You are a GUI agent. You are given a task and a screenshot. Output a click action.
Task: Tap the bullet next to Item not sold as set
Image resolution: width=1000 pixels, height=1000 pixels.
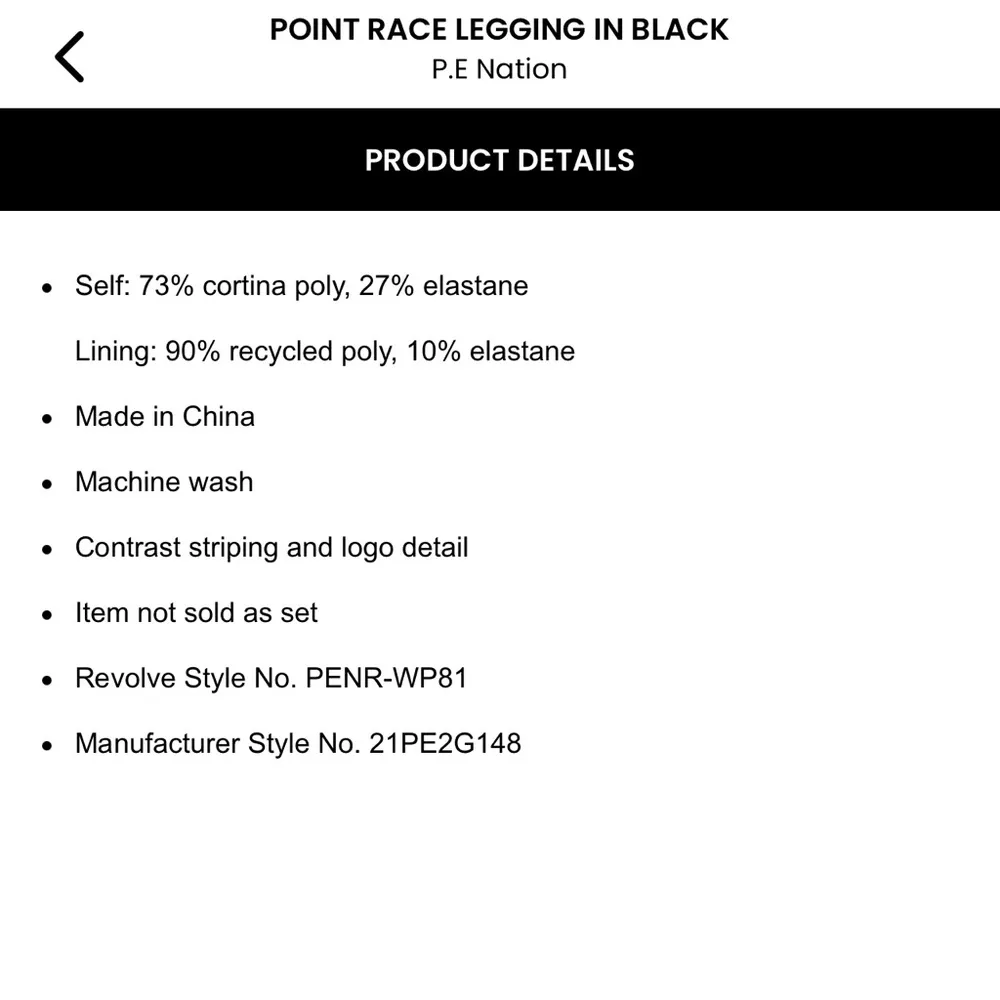tap(47, 614)
